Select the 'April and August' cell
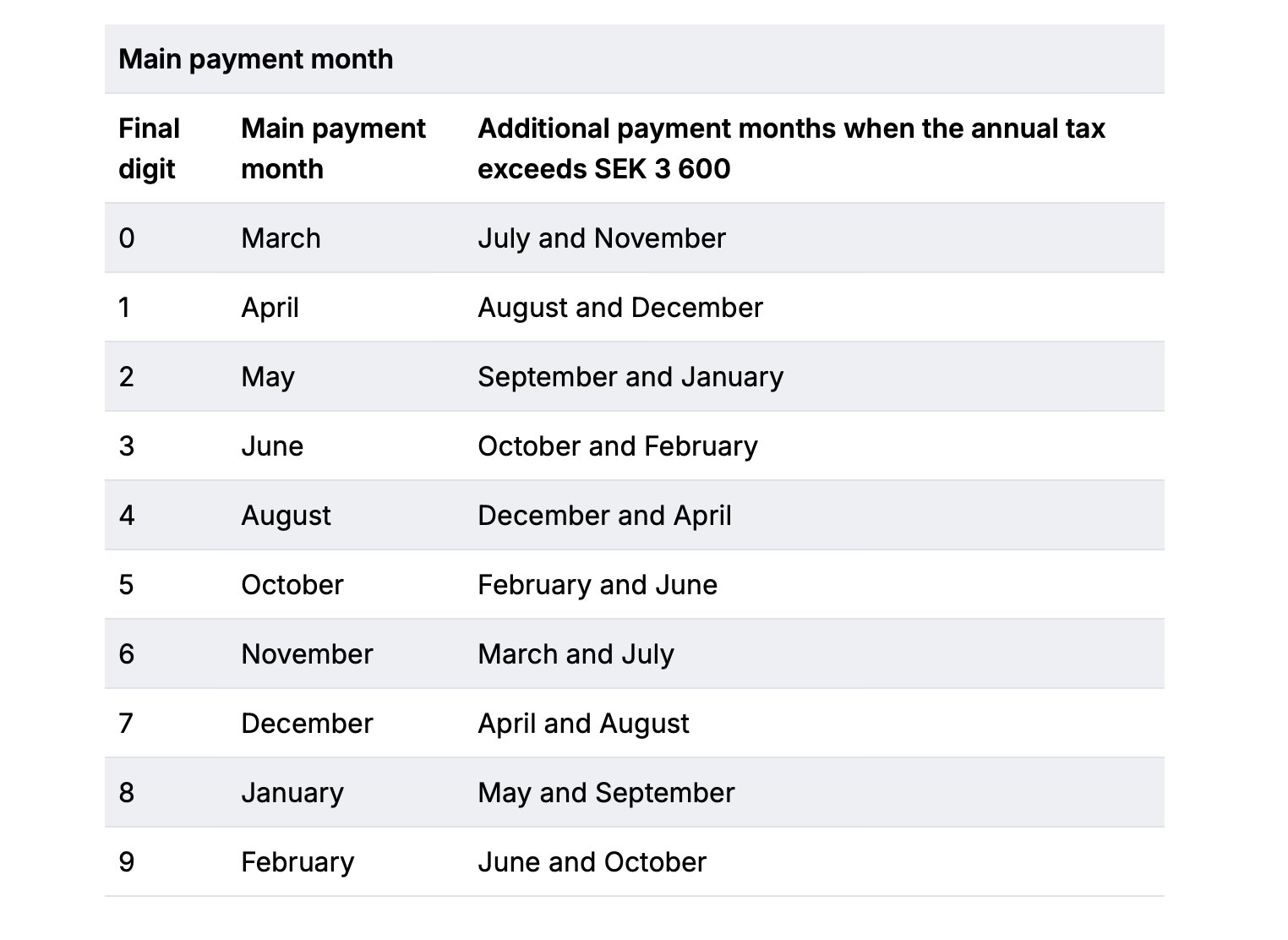 point(583,724)
